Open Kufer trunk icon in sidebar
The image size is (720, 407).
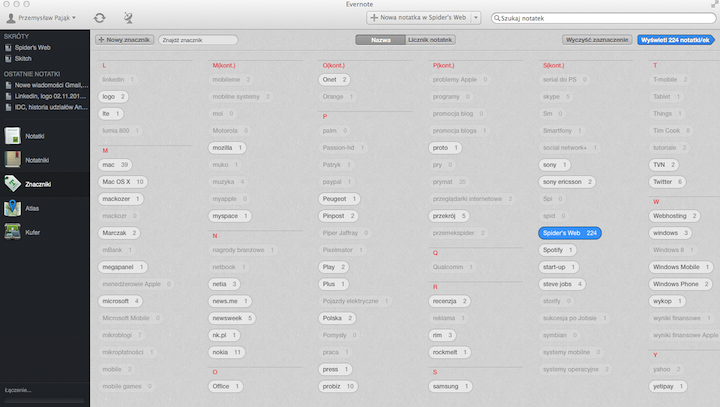[x=12, y=232]
